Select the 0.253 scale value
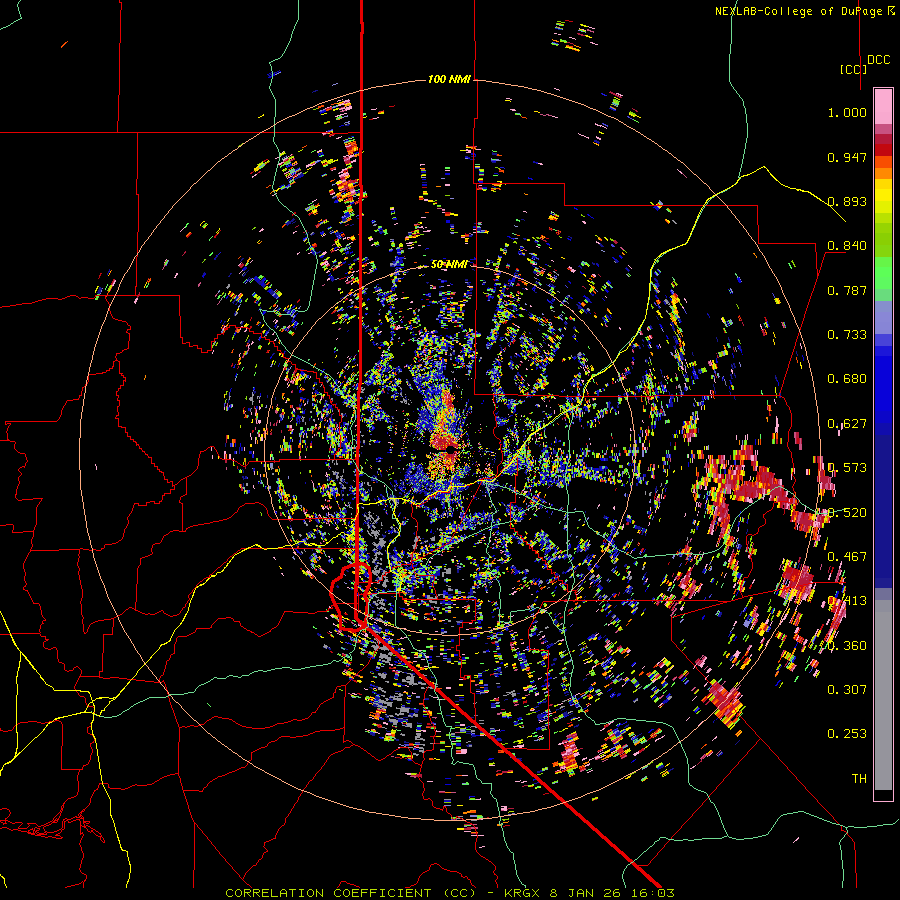The image size is (900, 900). 847,734
